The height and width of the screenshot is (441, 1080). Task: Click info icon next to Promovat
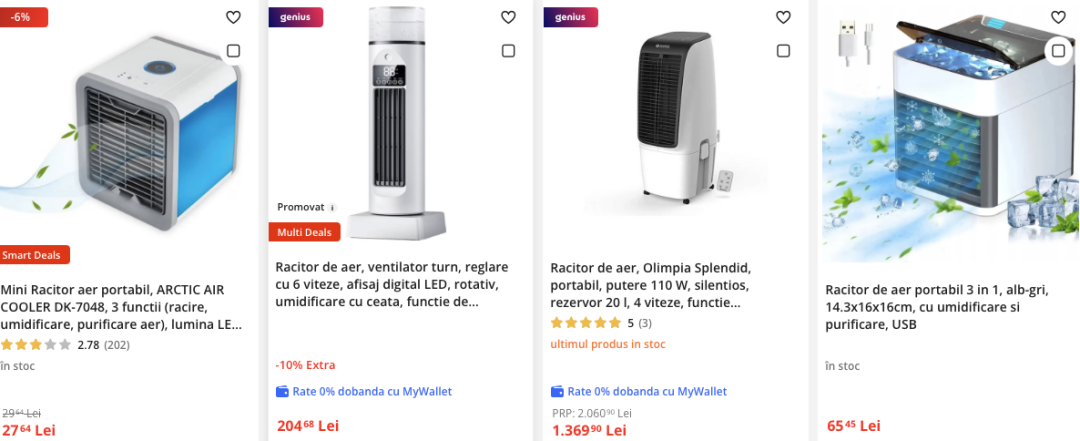coord(333,208)
